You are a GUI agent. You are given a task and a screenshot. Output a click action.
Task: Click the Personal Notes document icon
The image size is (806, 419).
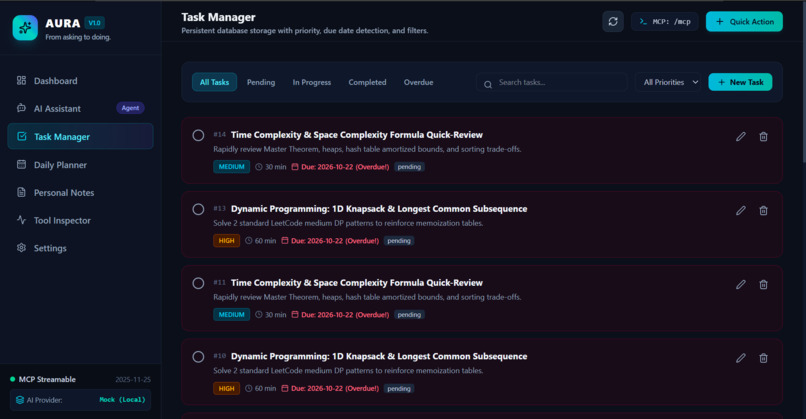click(x=21, y=192)
